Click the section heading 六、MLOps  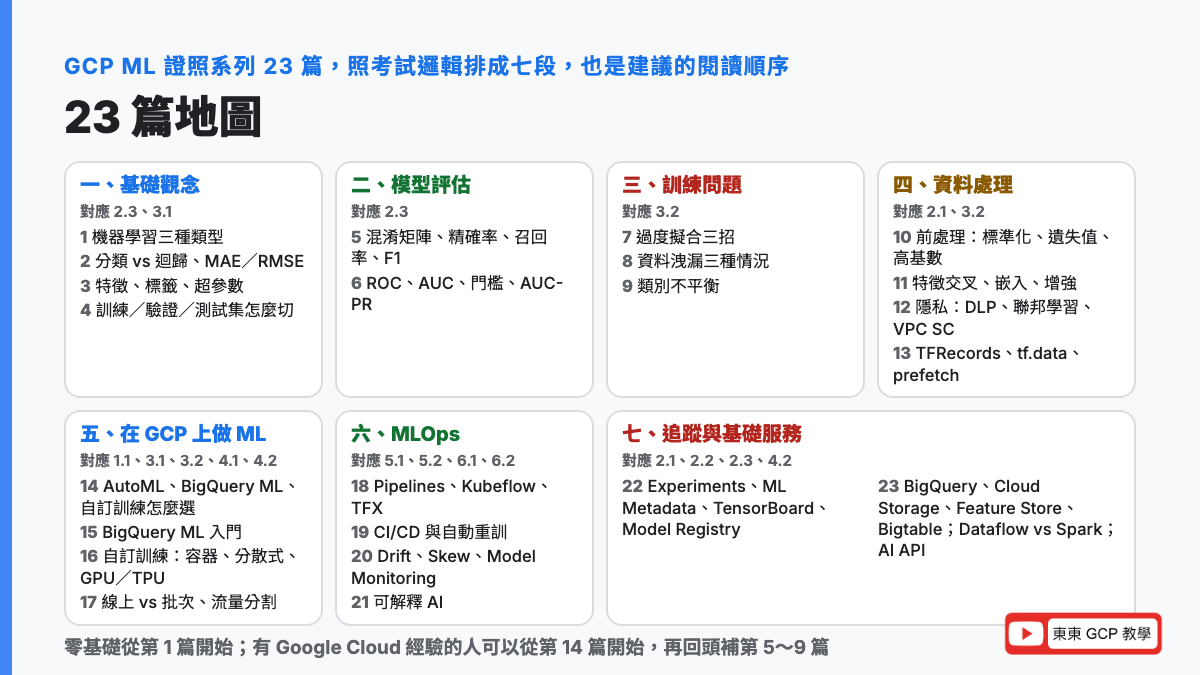405,434
